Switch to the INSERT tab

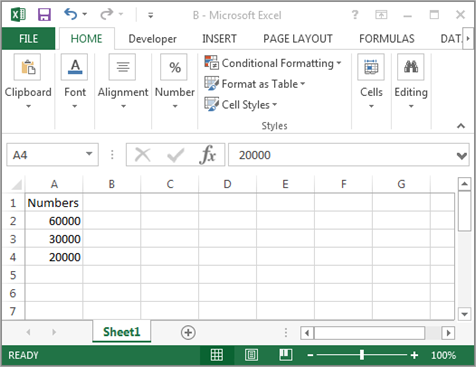pyautogui.click(x=219, y=39)
